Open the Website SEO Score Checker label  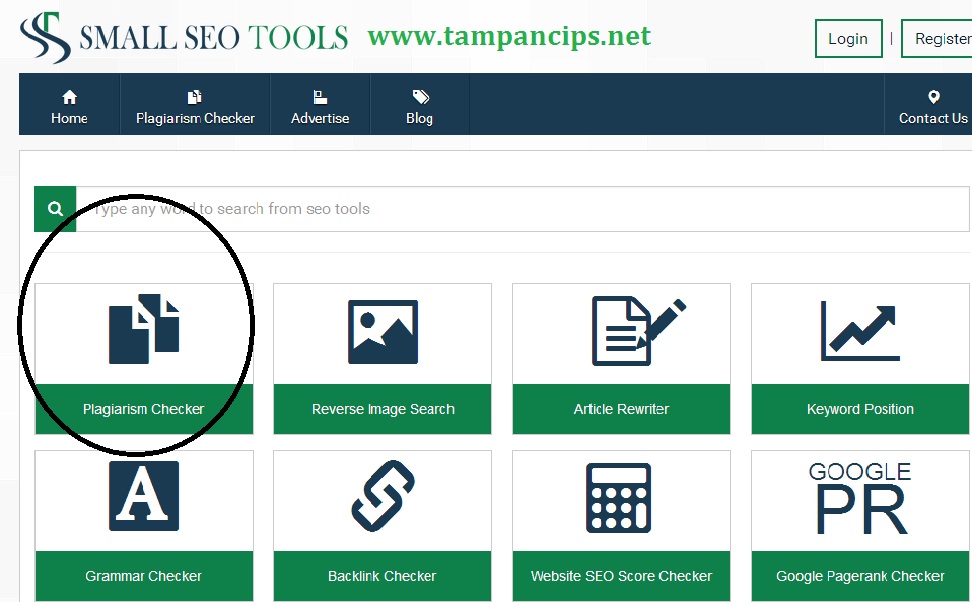(x=621, y=576)
